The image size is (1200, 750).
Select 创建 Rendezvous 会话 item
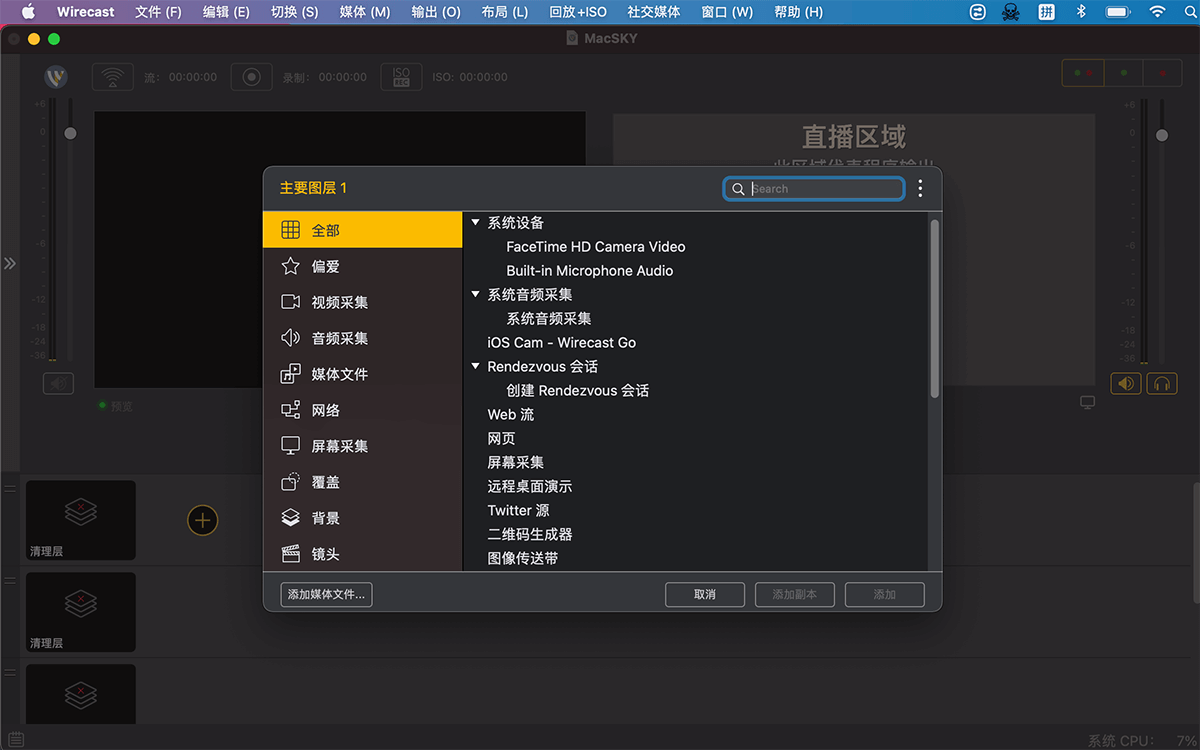pos(578,390)
